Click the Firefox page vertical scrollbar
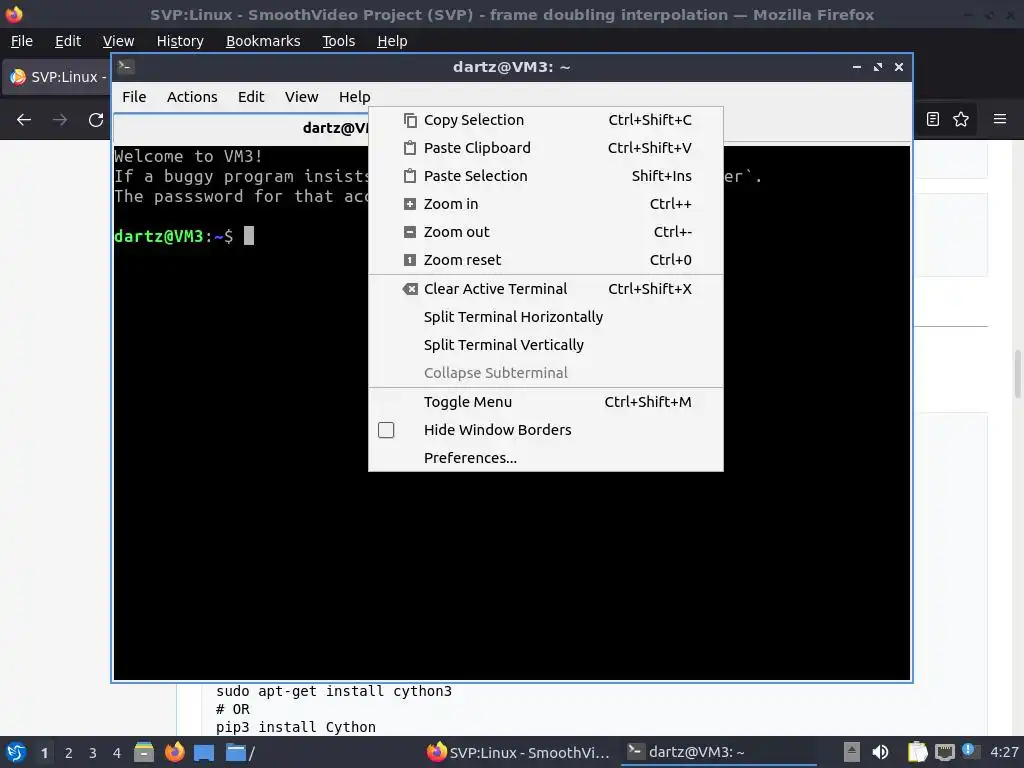The height and width of the screenshot is (768, 1024). [1017, 374]
